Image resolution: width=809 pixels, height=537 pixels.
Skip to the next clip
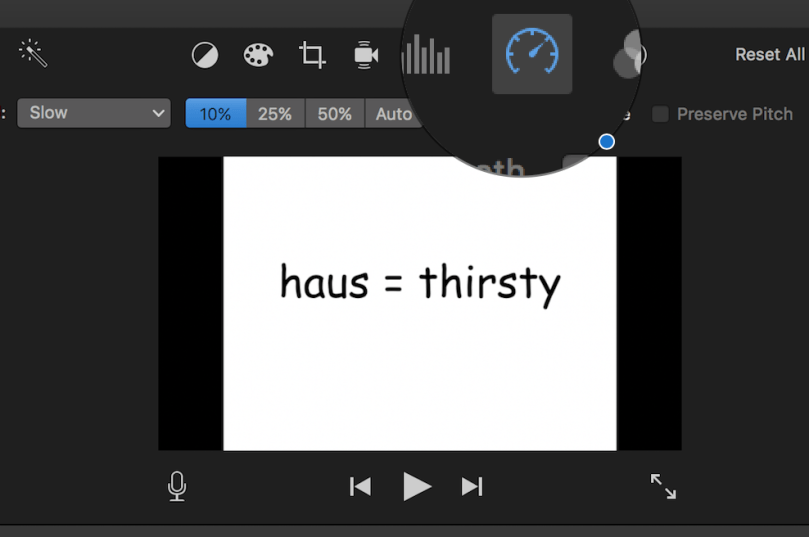(x=472, y=487)
